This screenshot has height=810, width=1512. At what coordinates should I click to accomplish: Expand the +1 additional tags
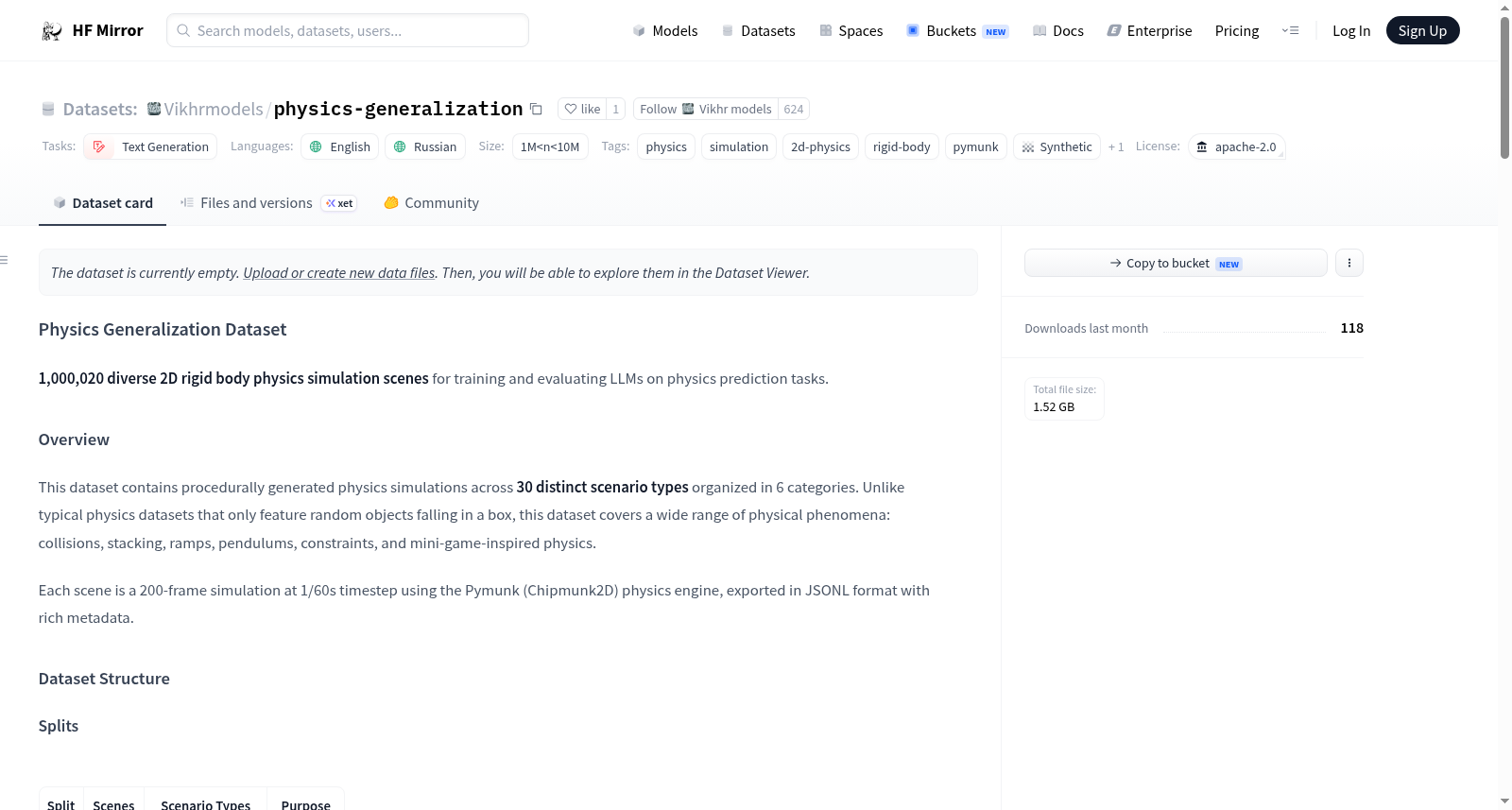click(x=1116, y=146)
